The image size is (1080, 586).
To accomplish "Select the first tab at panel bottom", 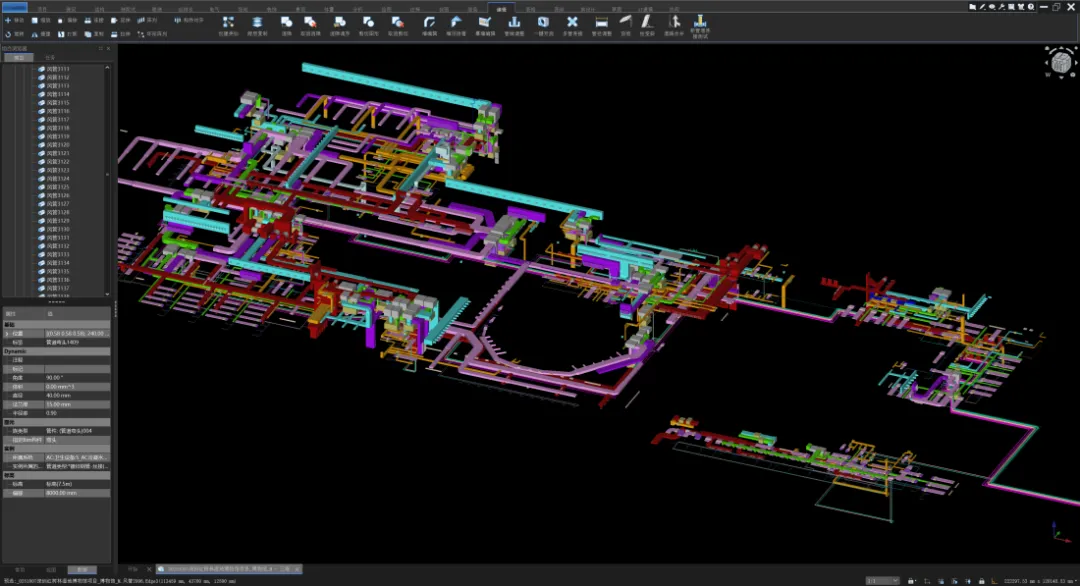I will (x=19, y=569).
